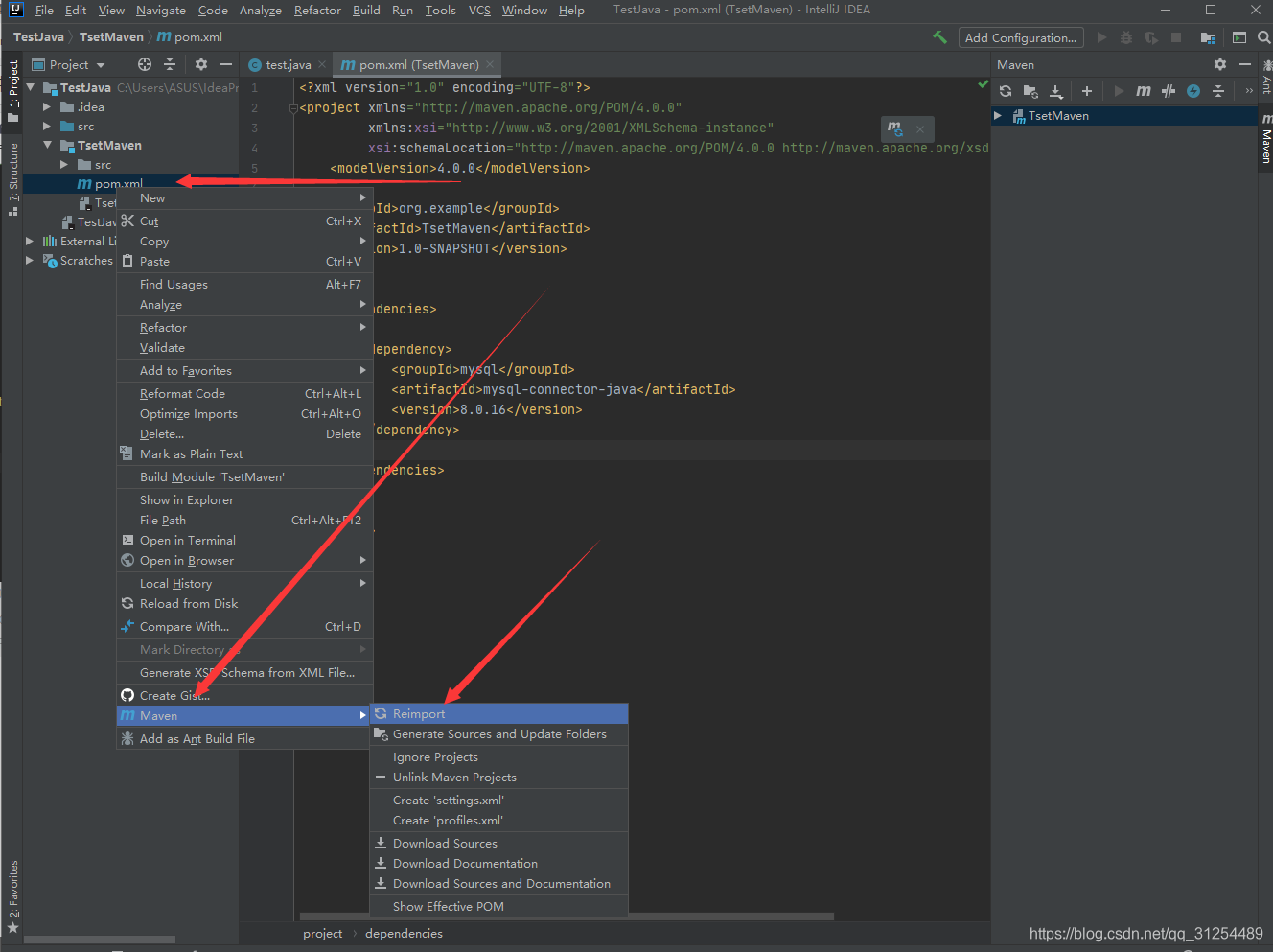The width and height of the screenshot is (1273, 952).
Task: Reimport All Maven Projects in Maven panel
Action: (1006, 91)
